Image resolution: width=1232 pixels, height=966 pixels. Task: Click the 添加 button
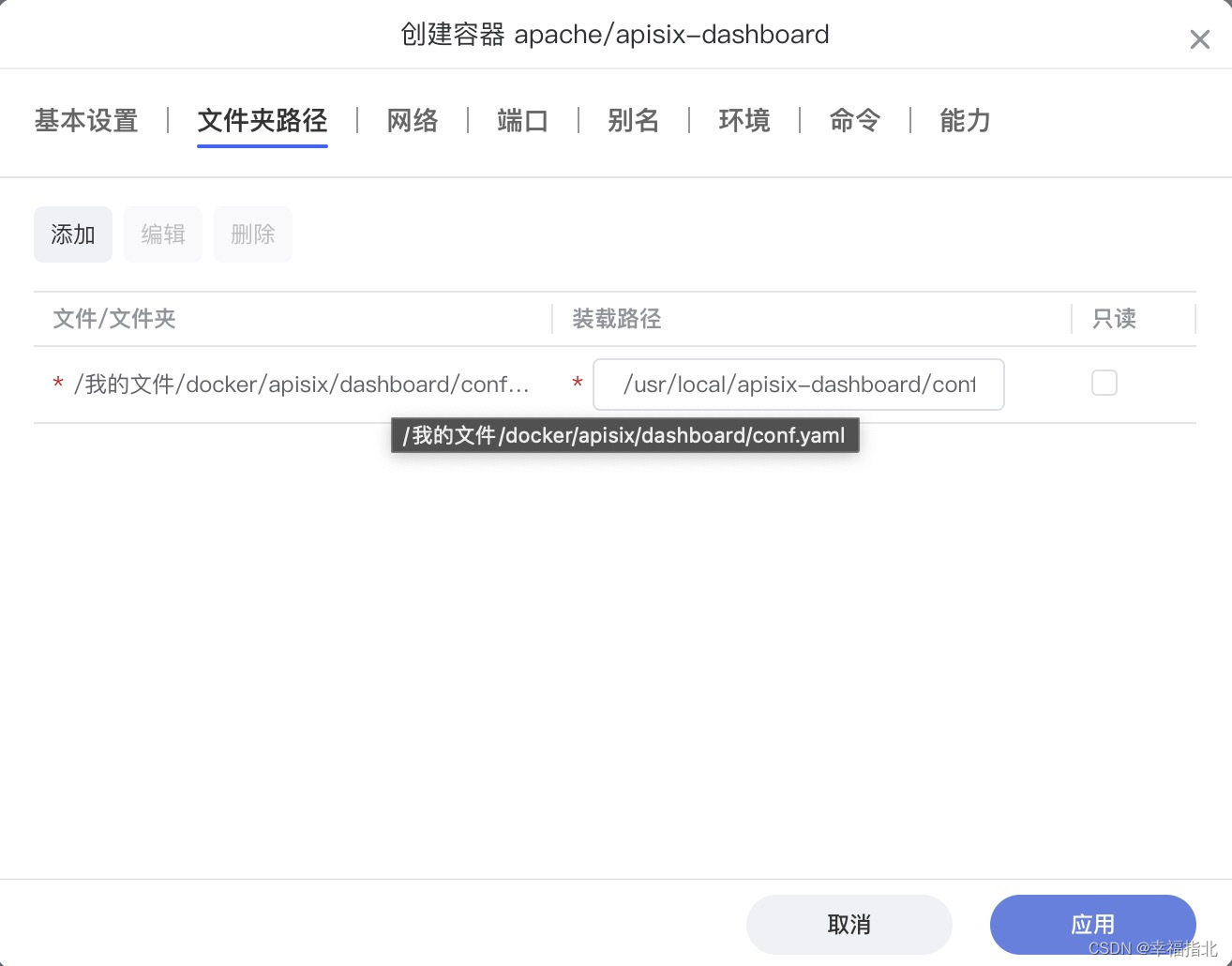[73, 234]
